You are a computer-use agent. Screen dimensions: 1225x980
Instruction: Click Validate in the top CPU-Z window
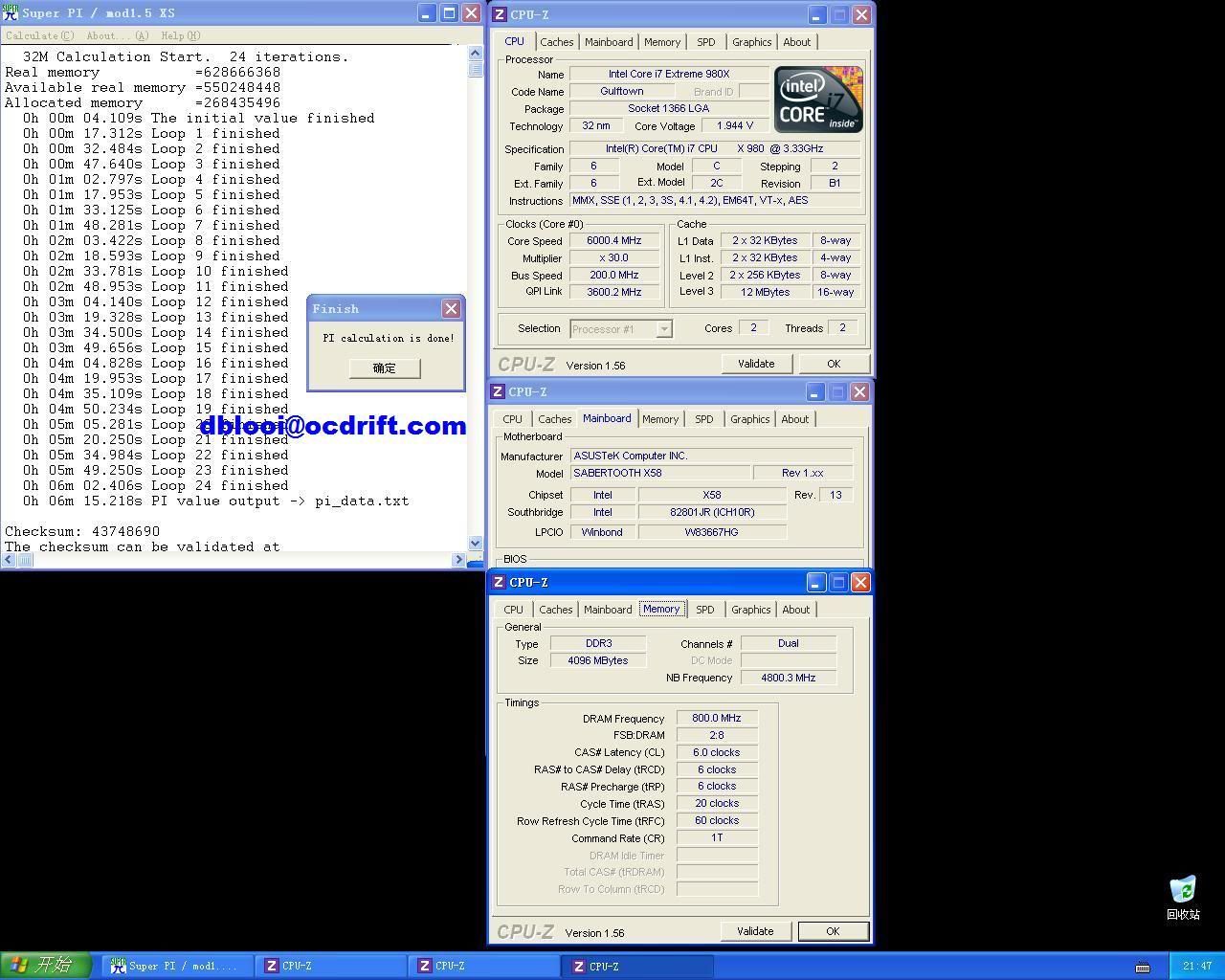coord(756,364)
